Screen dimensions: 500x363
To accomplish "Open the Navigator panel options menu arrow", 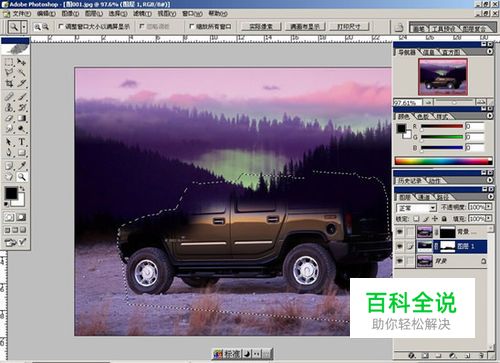I will tap(489, 52).
